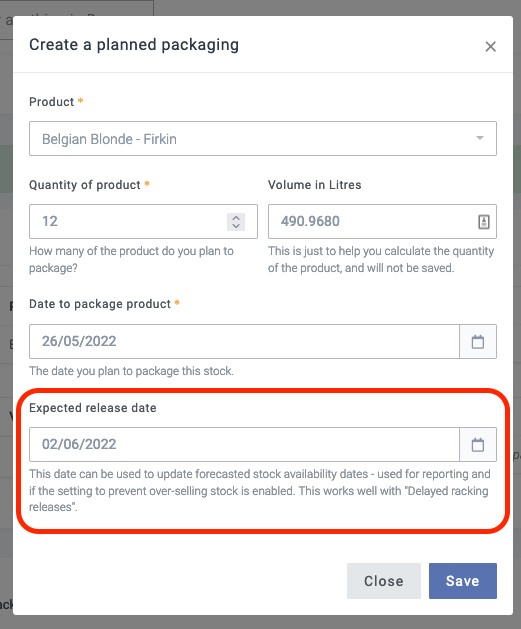Dismiss the dialog with the X icon
Viewport: 521px width, 629px height.
[490, 47]
